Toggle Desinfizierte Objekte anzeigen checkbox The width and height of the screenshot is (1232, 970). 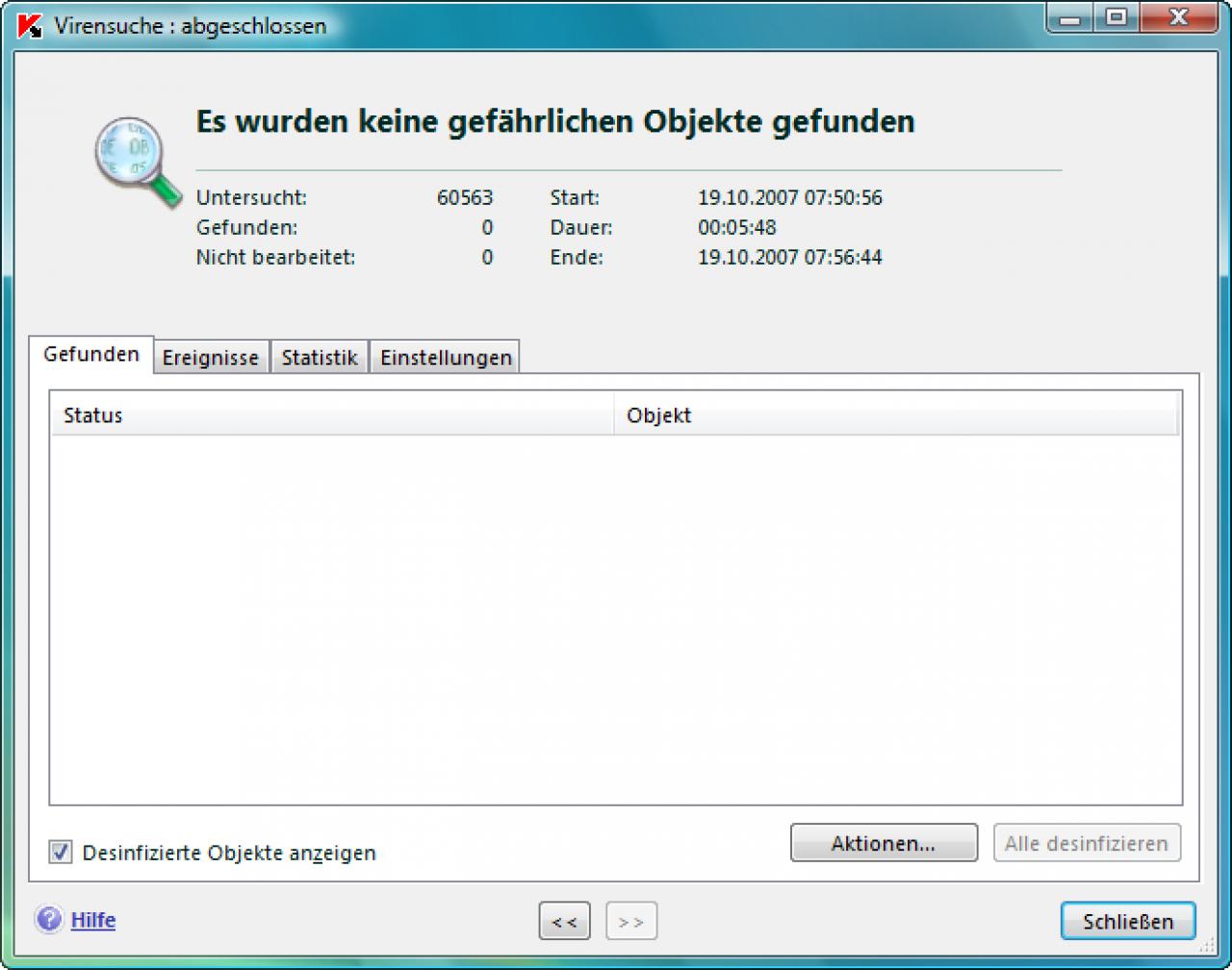pyautogui.click(x=61, y=852)
